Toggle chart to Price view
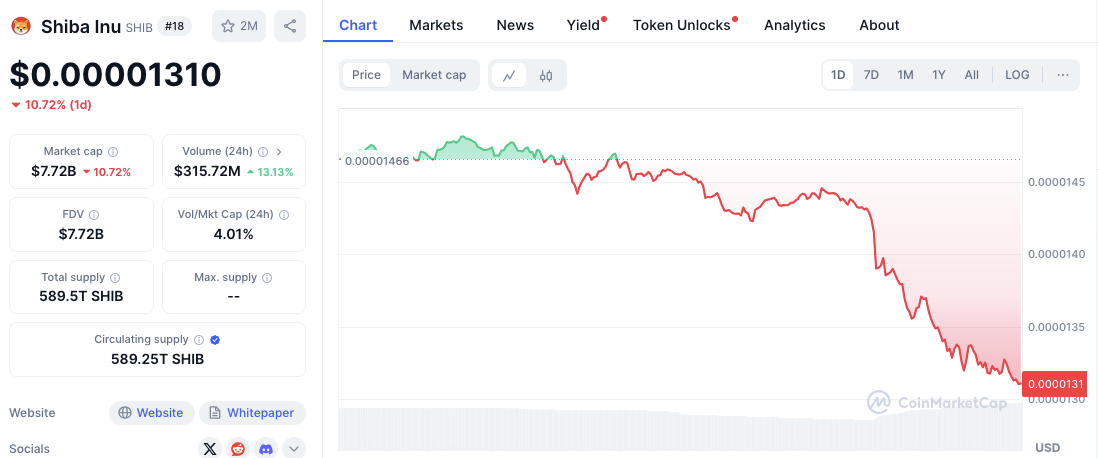This screenshot has width=1098, height=458. (366, 75)
